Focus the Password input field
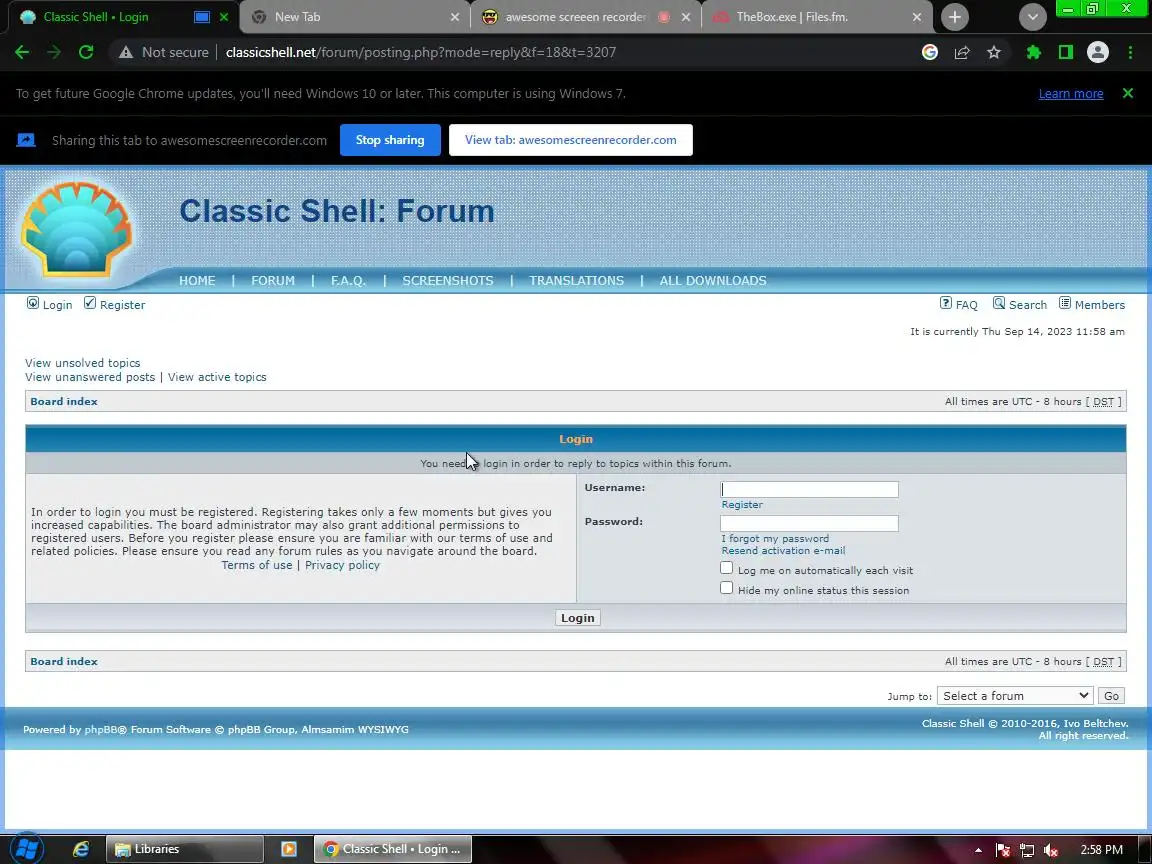Image resolution: width=1152 pixels, height=864 pixels. tap(809, 523)
